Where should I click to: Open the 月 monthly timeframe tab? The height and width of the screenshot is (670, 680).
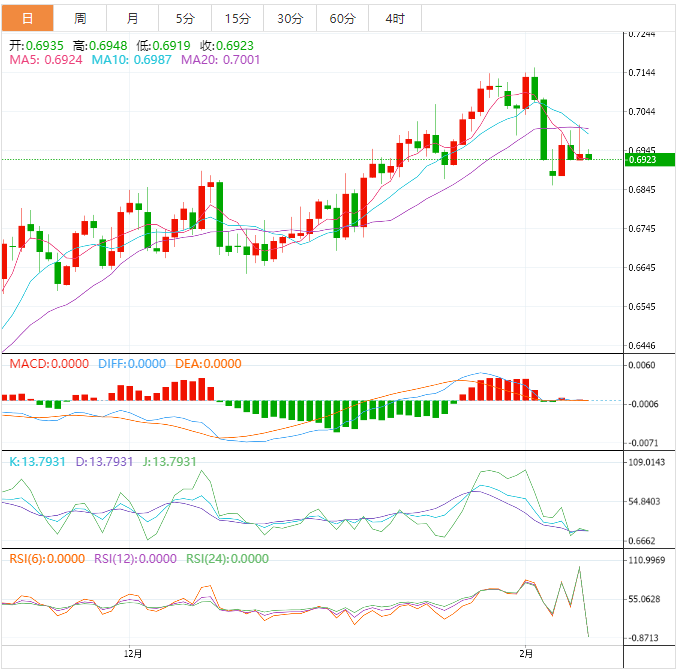tap(133, 18)
